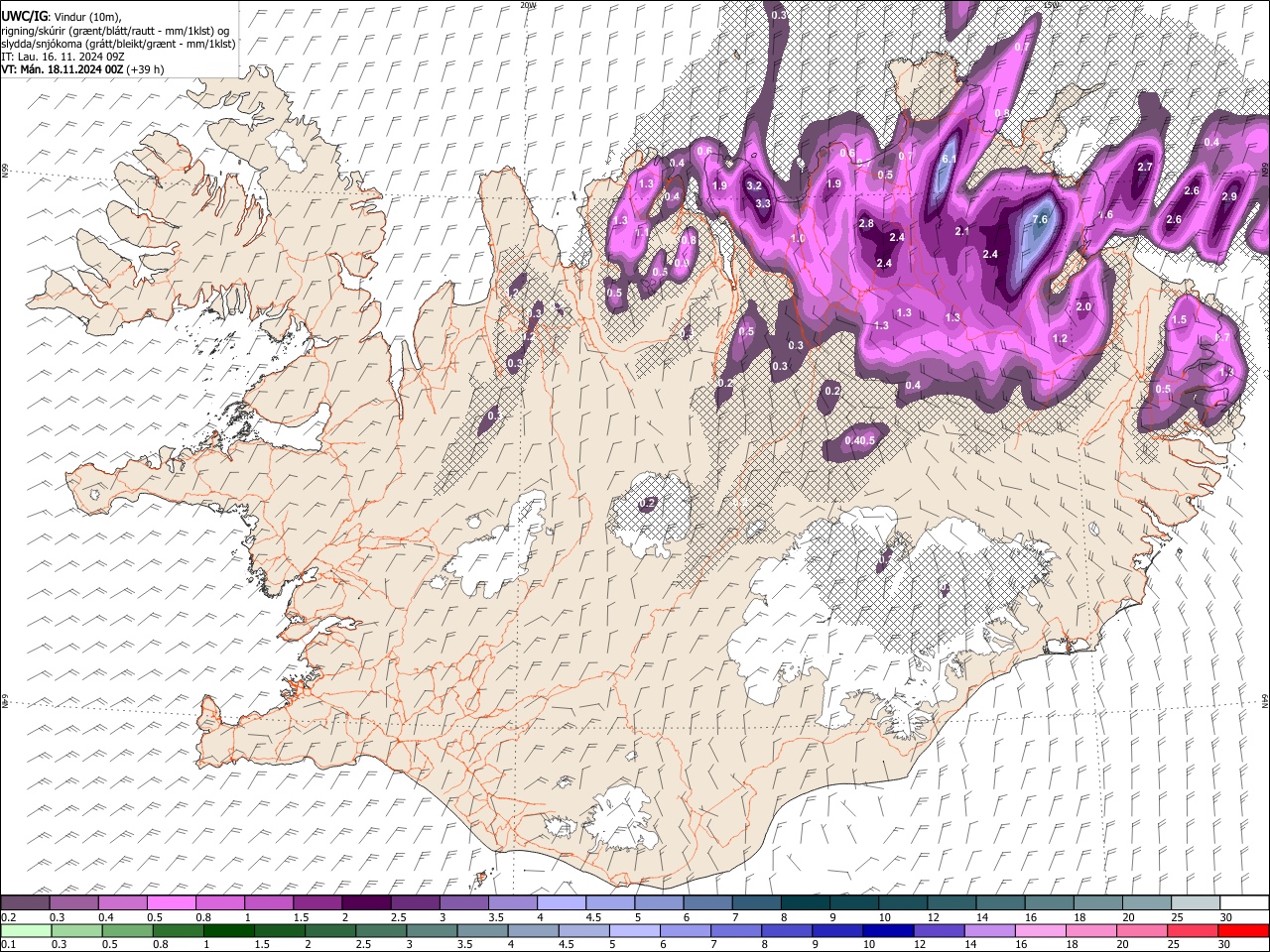Click the 1.6 precipitation value on the map
Screen dimensions: 1270x952
point(1106,214)
